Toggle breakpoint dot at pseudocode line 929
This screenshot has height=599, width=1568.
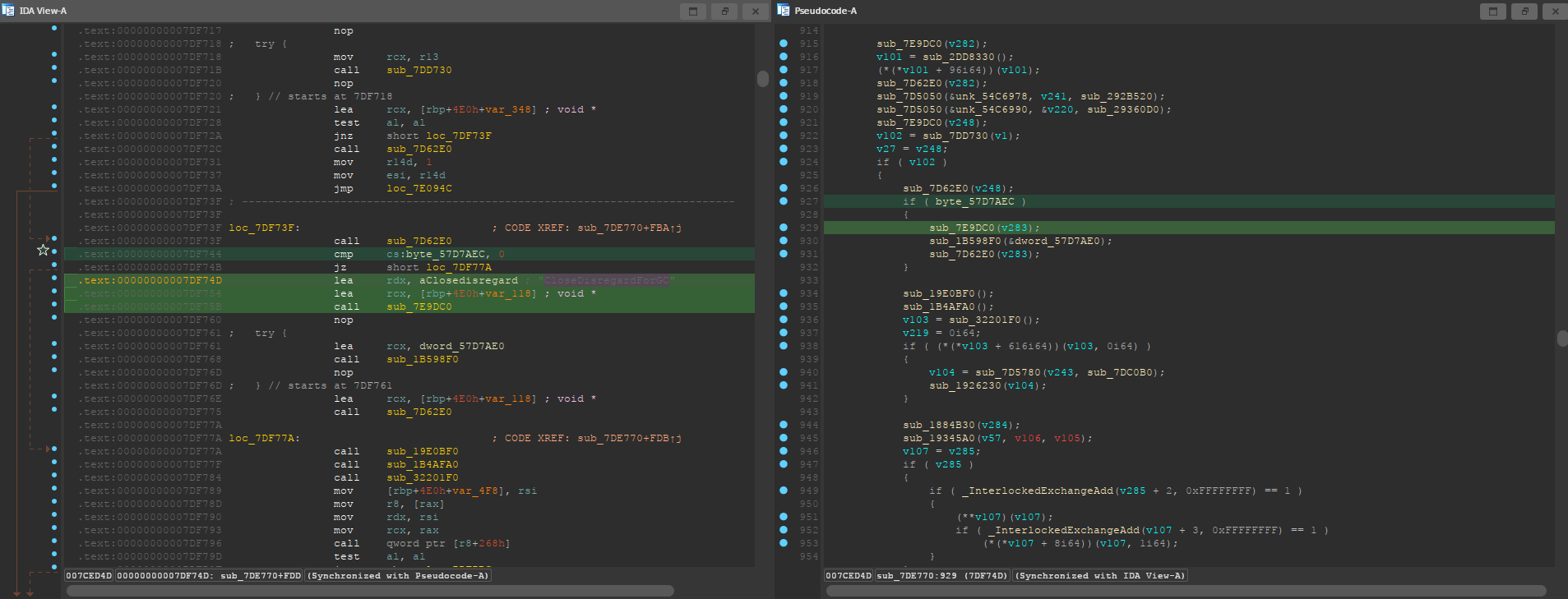[x=784, y=228]
